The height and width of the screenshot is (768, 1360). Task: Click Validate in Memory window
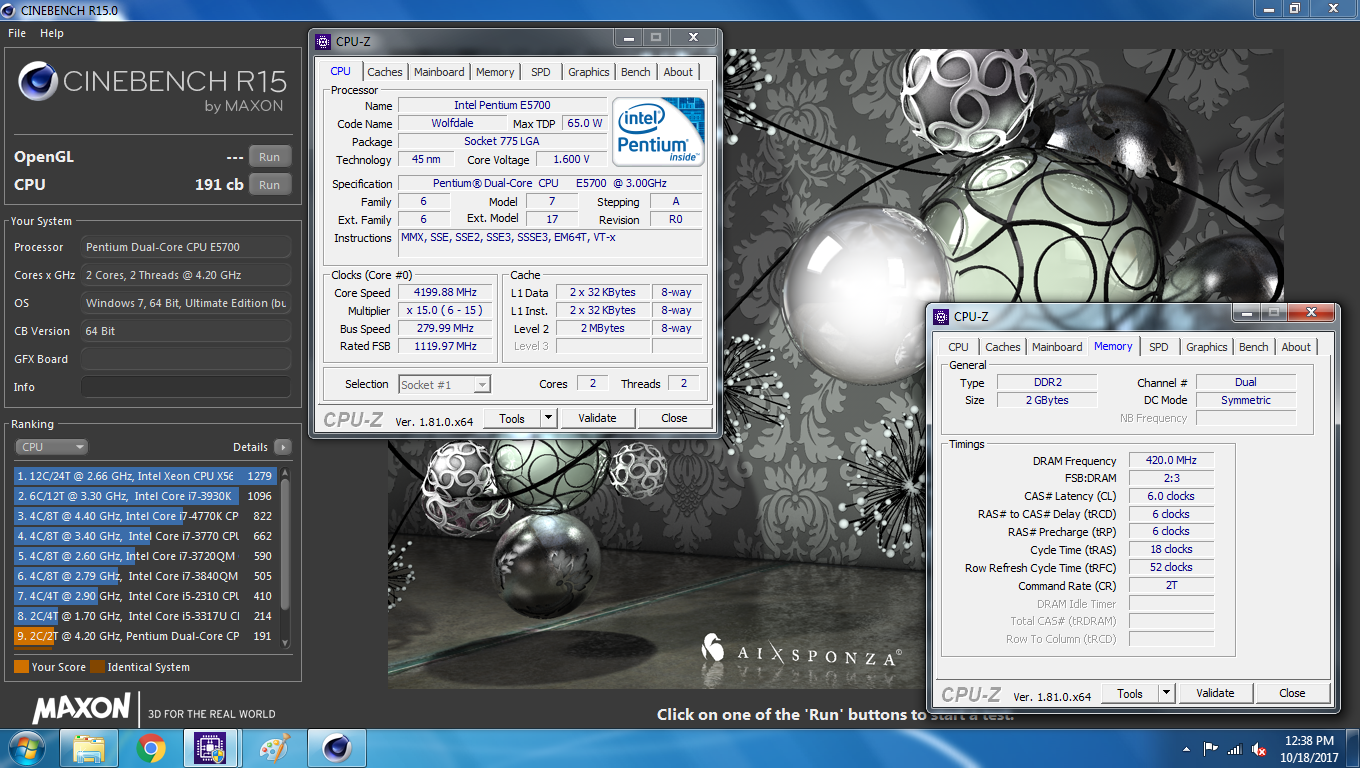click(1215, 694)
